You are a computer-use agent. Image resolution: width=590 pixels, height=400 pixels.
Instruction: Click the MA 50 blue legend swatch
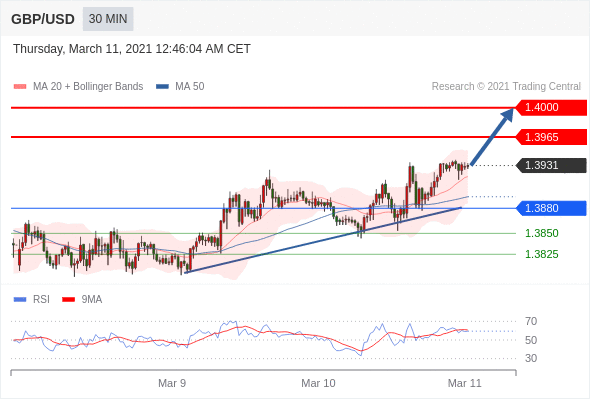[162, 87]
